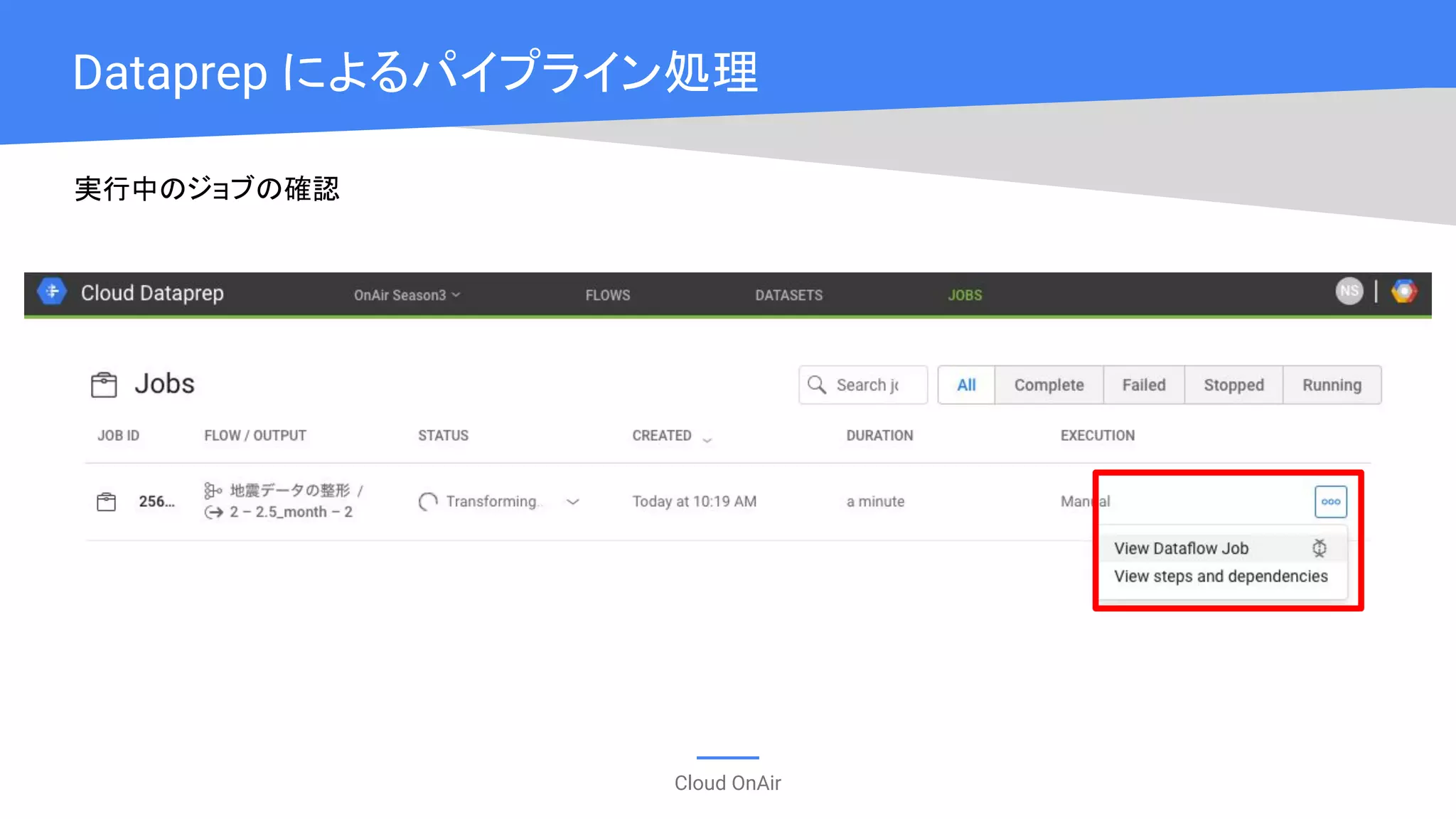Click the Cloud Dataprep logo icon

(x=52, y=291)
